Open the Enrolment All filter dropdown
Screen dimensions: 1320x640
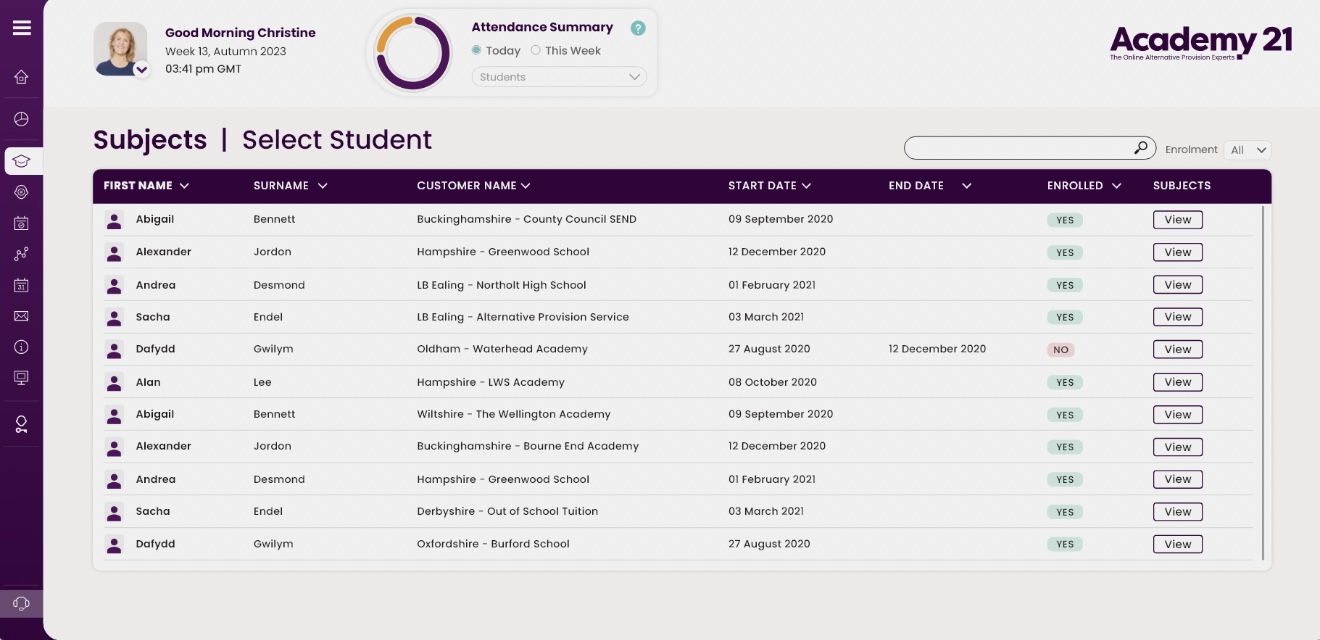click(1247, 150)
